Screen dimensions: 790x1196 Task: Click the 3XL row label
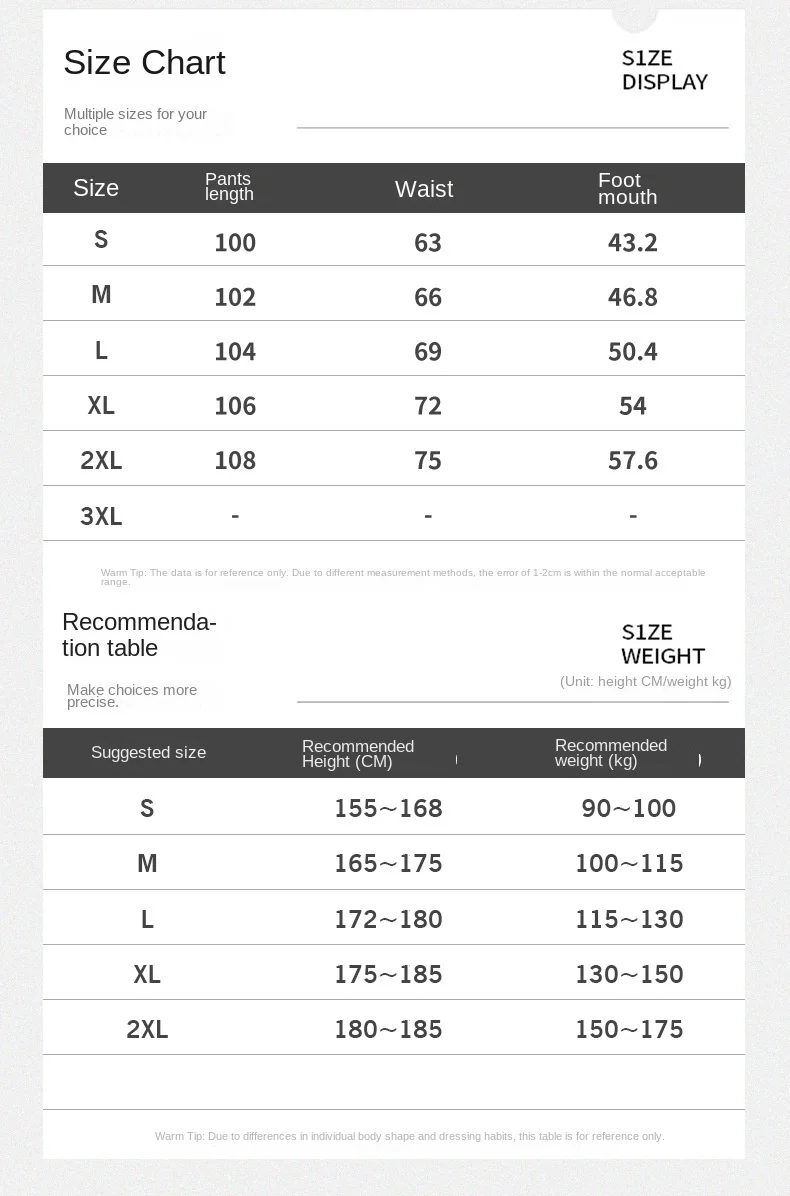click(x=101, y=516)
